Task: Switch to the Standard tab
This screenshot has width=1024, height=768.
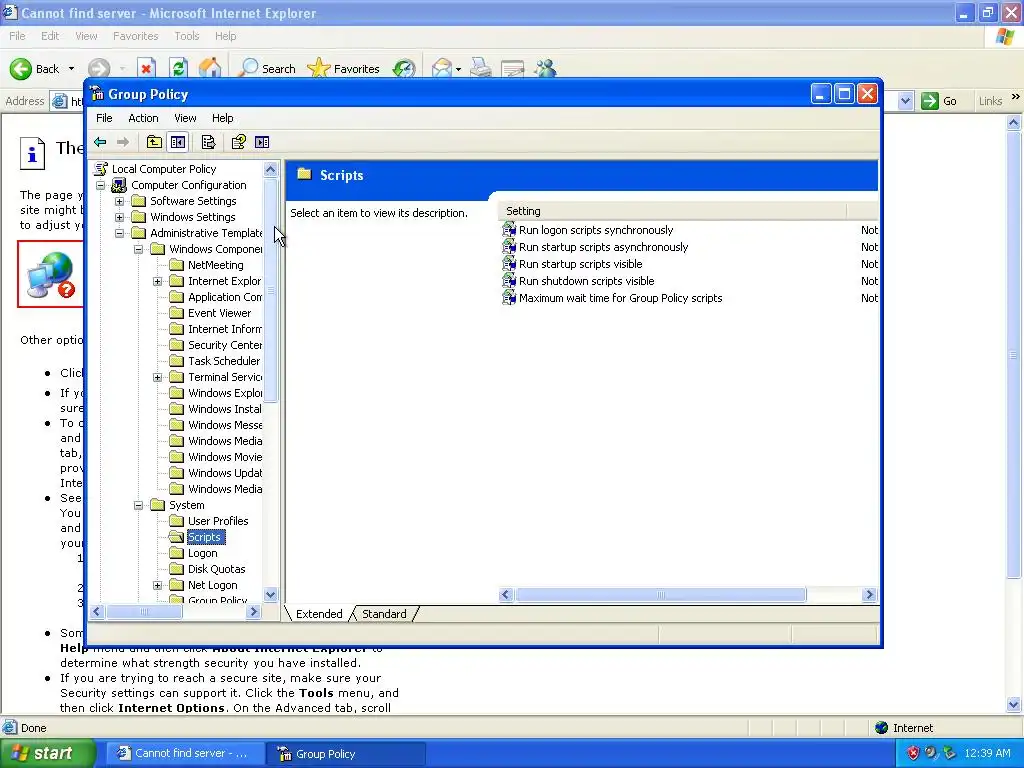Action: point(384,614)
